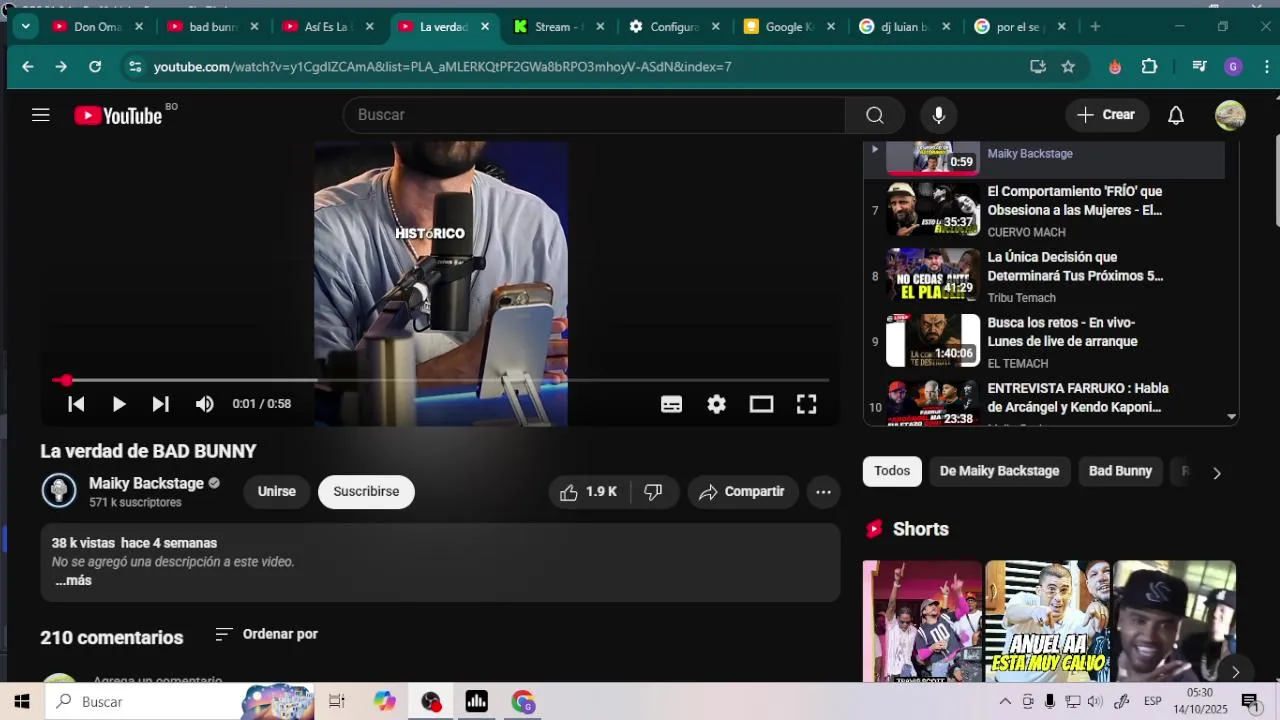Focus the YouTube Buscar search field
This screenshot has width=1280, height=720.
(594, 115)
